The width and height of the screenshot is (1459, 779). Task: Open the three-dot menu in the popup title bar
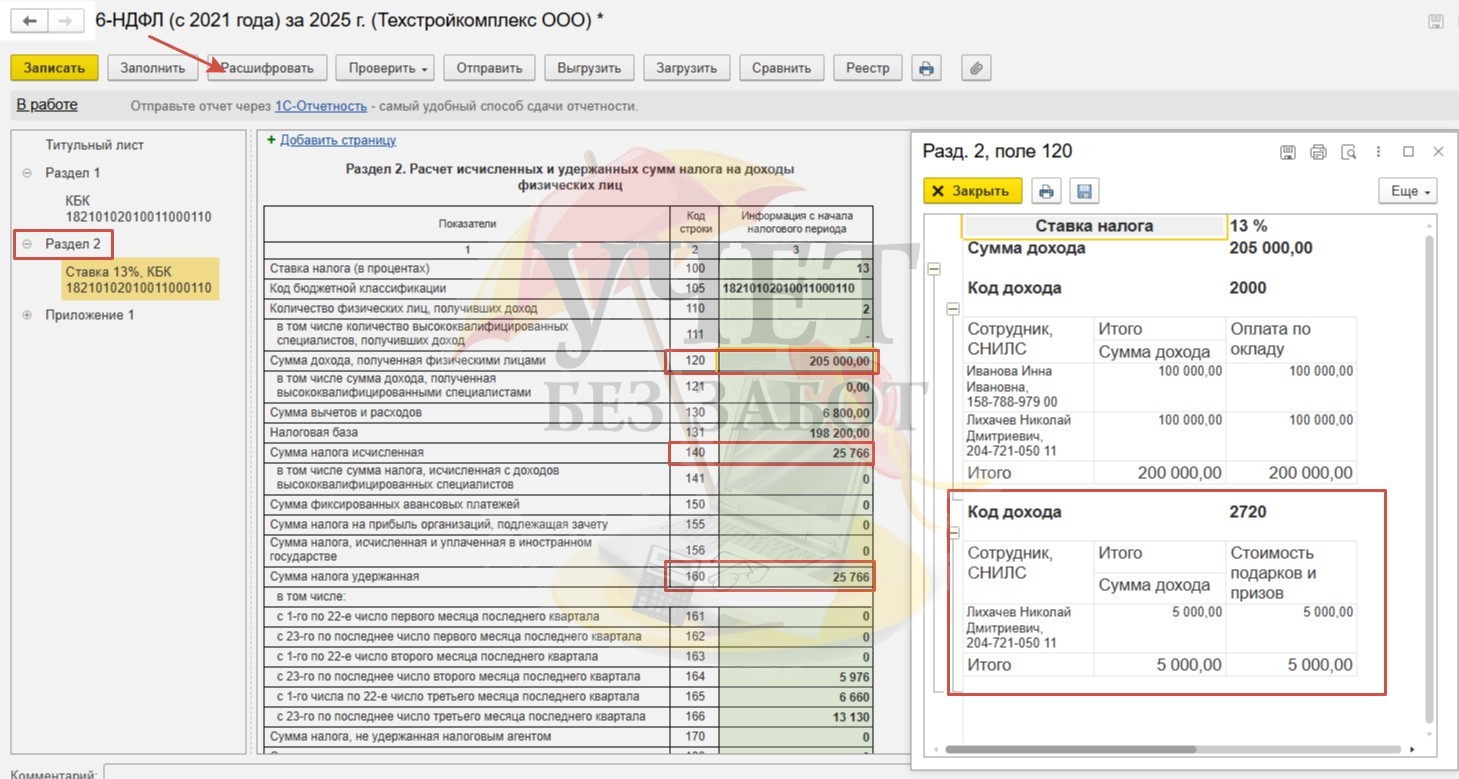(1379, 152)
